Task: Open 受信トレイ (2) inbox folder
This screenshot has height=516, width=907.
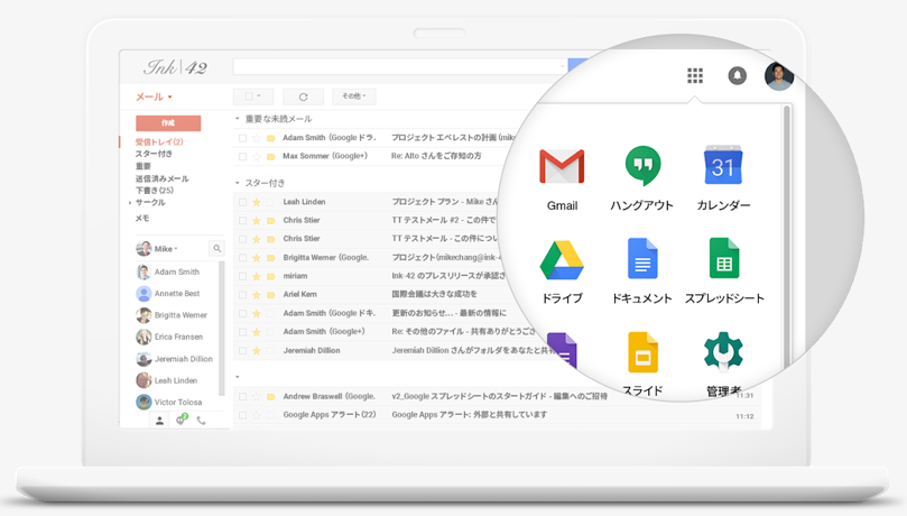Action: coord(159,142)
